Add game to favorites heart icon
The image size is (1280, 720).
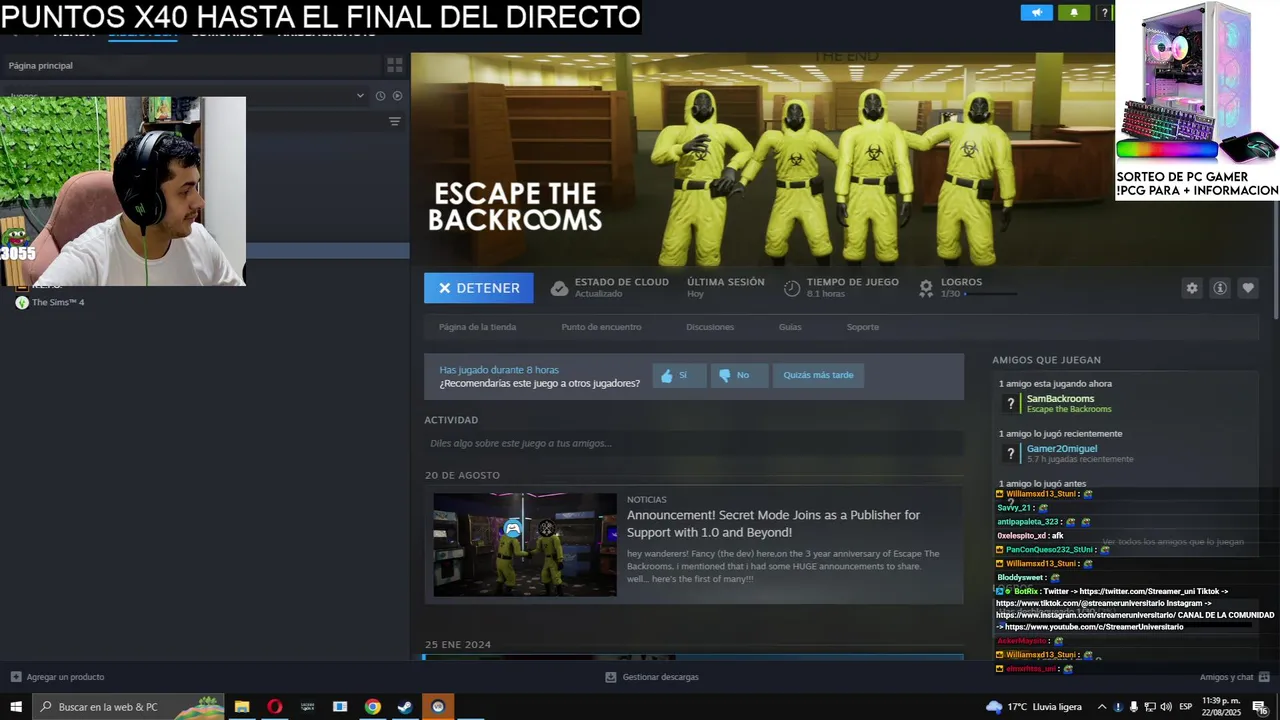(1248, 288)
